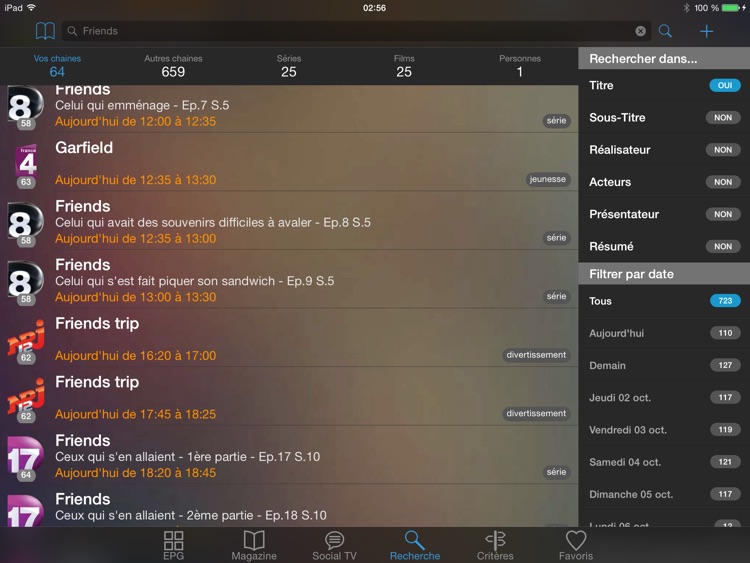Filter results by Vendredi 03 oct.
The image size is (750, 563).
(664, 430)
